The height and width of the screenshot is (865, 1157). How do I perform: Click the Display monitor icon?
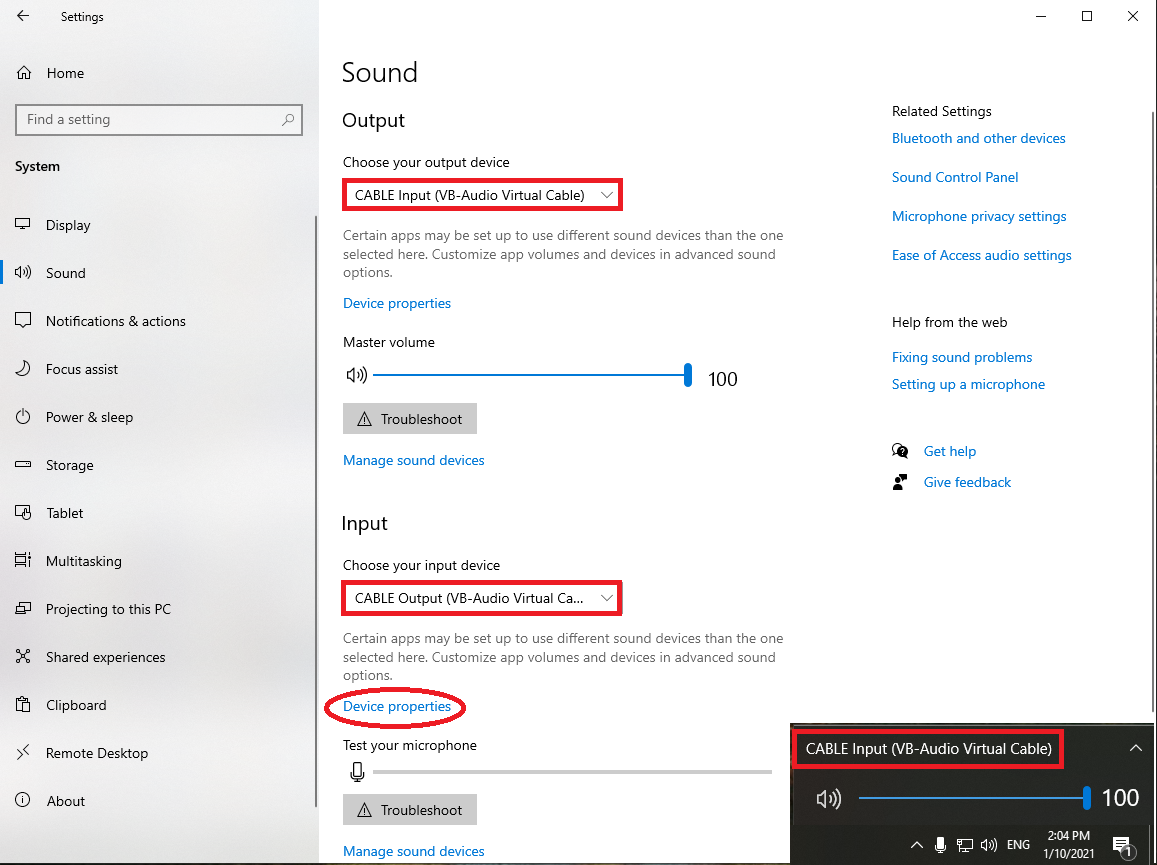23,224
